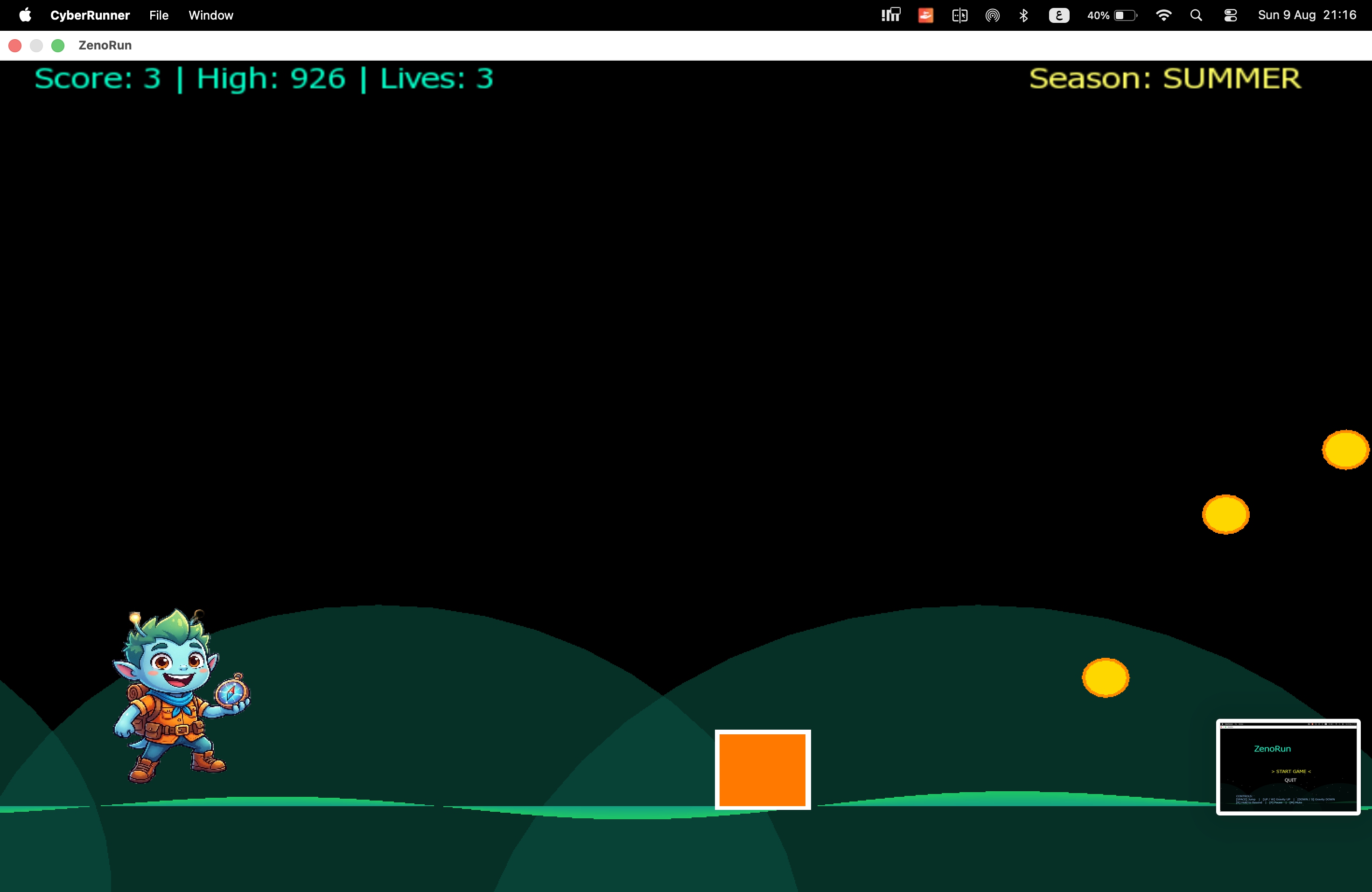Click the "Season: SUMMER" label
This screenshot has width=1372, height=892.
(1165, 78)
